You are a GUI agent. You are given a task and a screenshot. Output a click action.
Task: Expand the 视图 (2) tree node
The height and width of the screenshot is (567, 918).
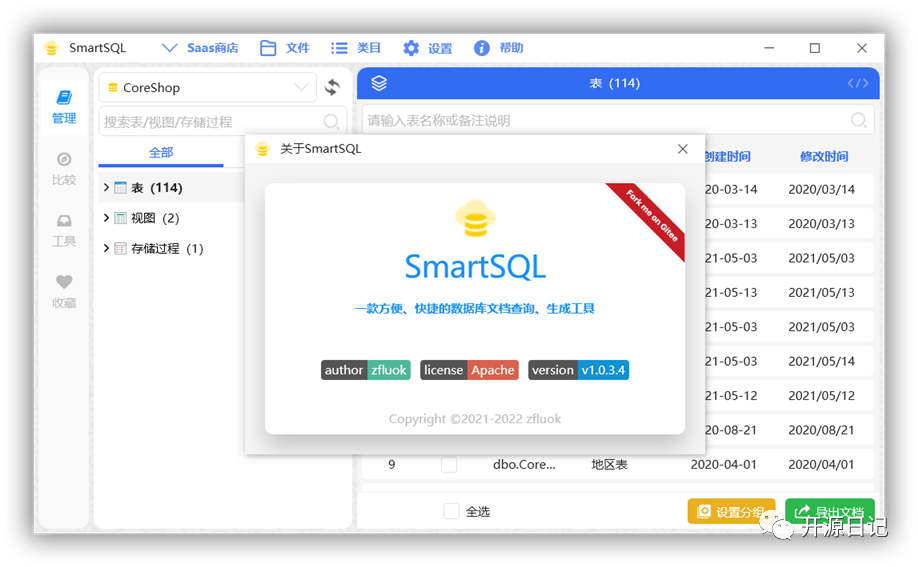tap(106, 218)
